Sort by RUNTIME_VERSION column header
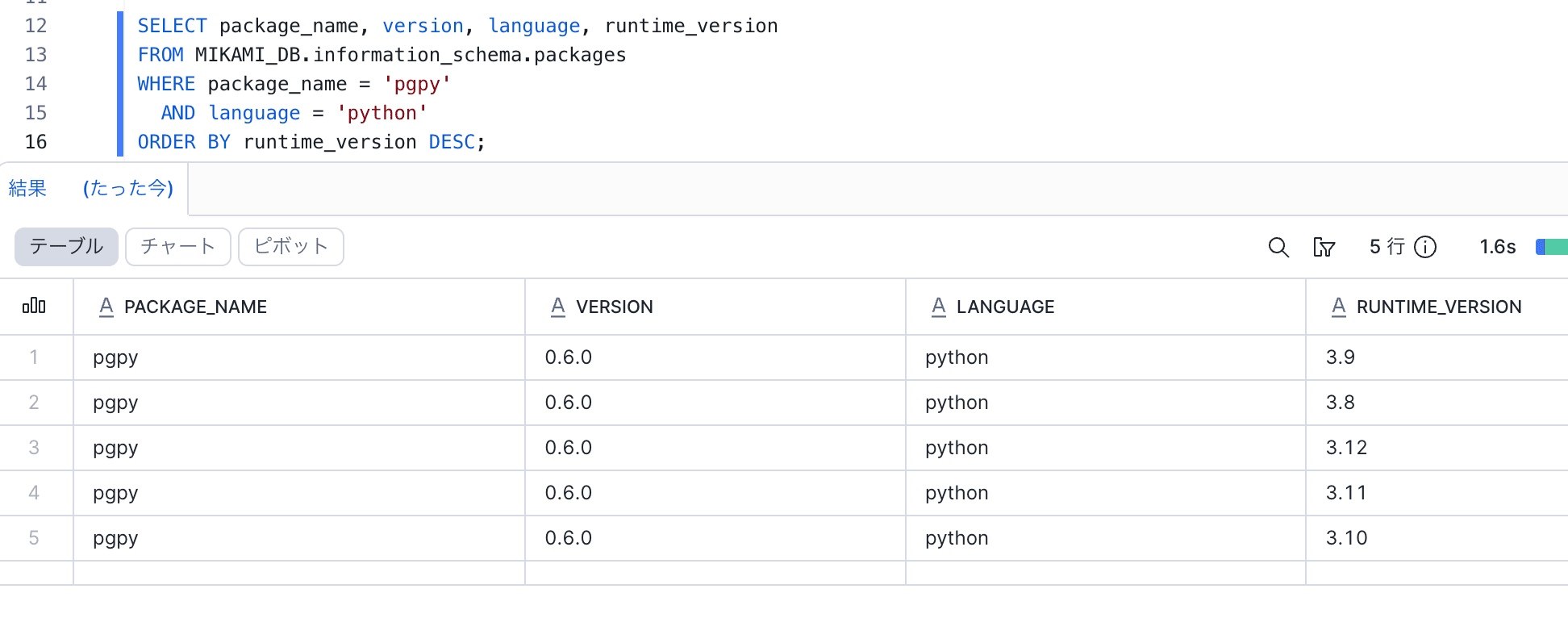 click(x=1439, y=307)
